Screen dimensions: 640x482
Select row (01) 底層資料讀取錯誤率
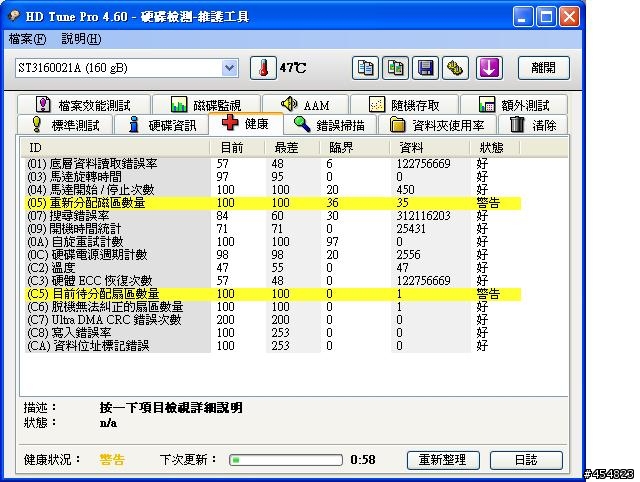273,164
